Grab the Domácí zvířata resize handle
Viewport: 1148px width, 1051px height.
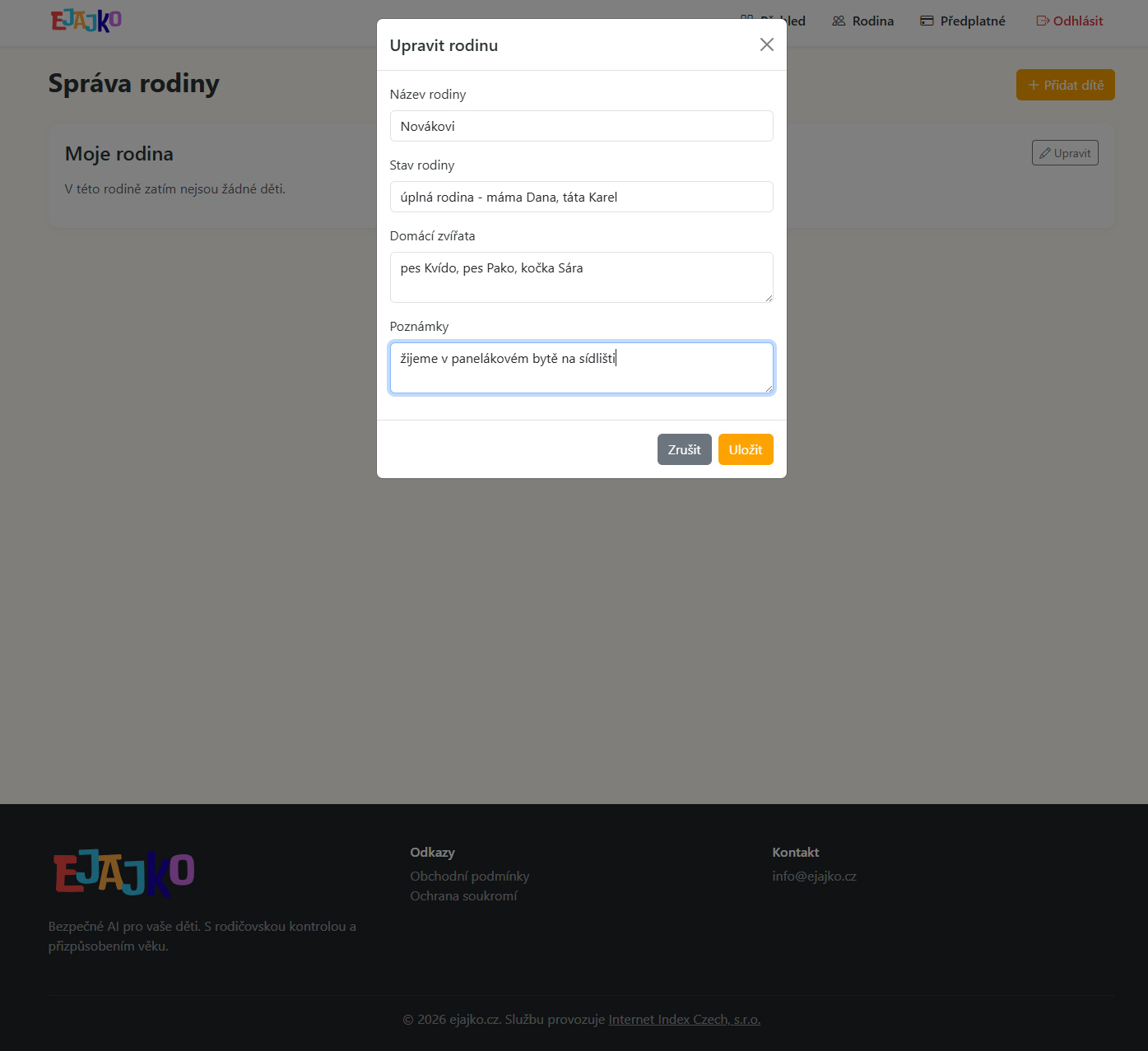coord(769,298)
